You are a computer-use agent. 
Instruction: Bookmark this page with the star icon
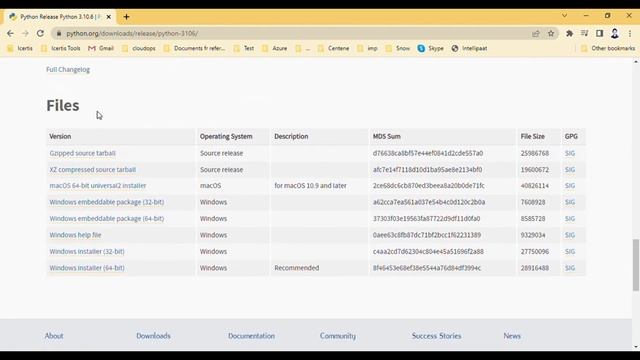point(551,33)
